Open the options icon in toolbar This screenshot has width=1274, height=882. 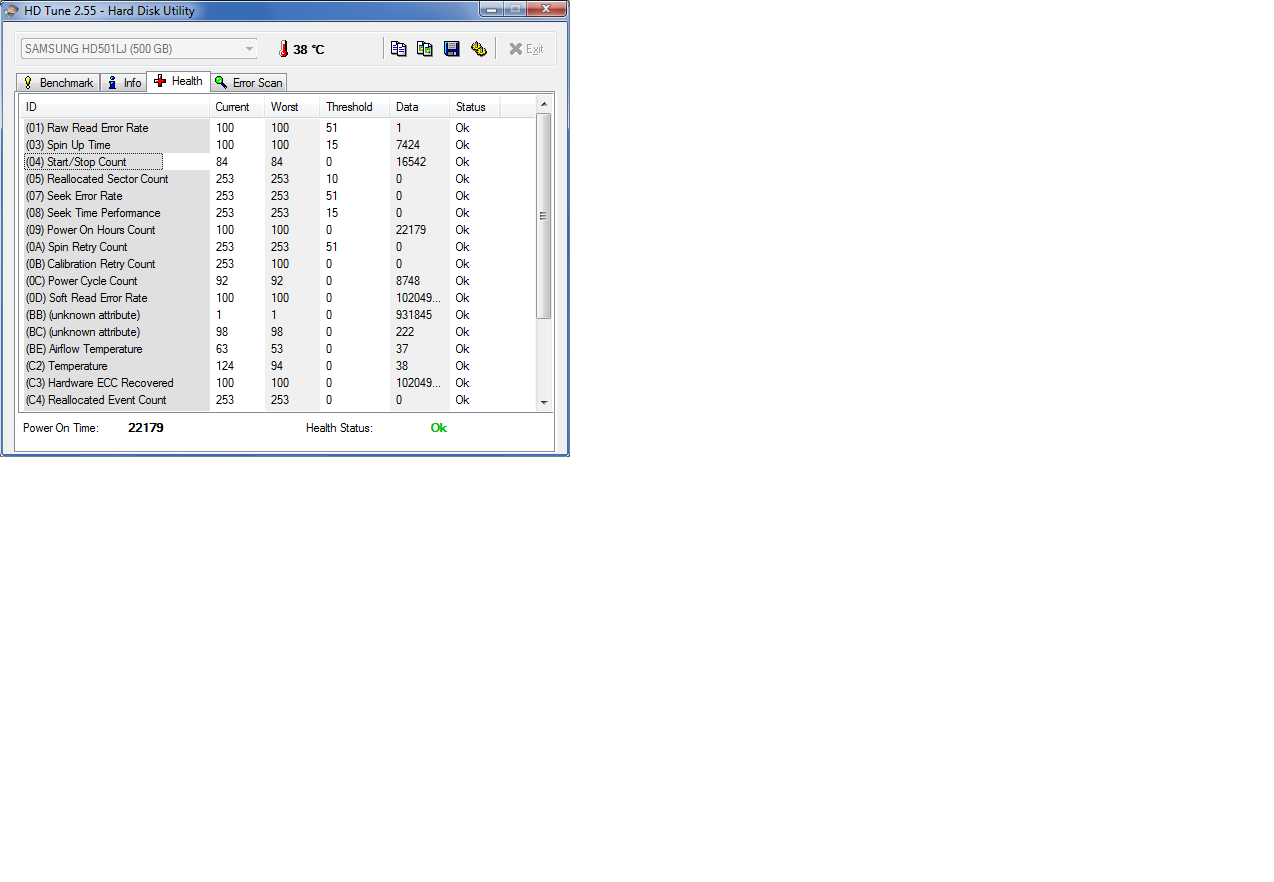pos(479,49)
